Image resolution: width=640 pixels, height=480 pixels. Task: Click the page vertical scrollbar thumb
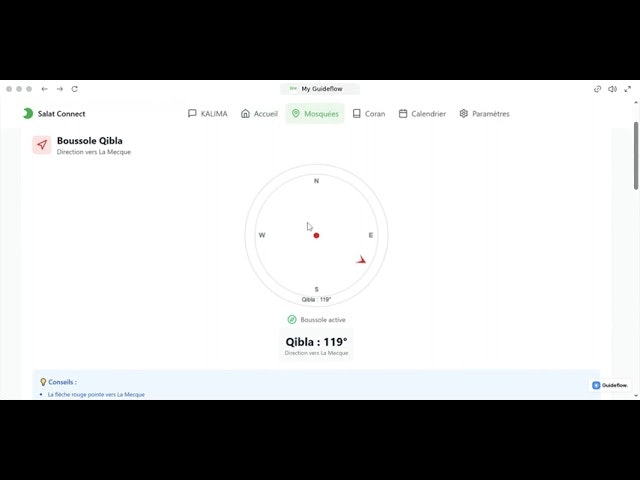636,156
